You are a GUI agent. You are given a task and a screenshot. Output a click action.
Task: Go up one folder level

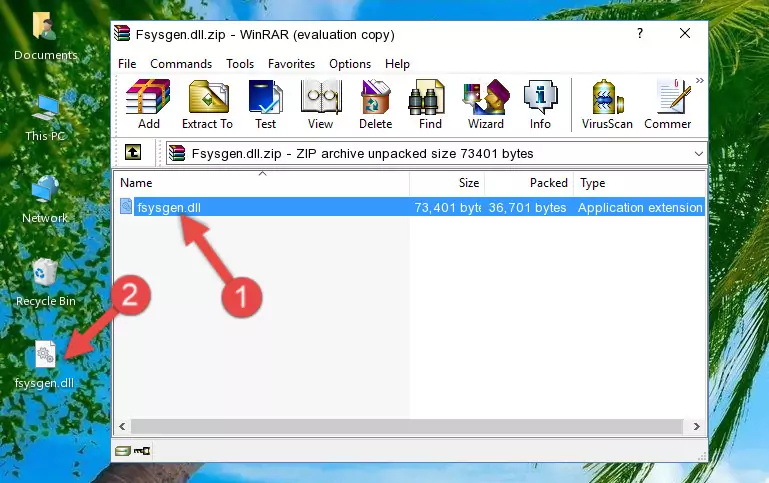pos(133,153)
